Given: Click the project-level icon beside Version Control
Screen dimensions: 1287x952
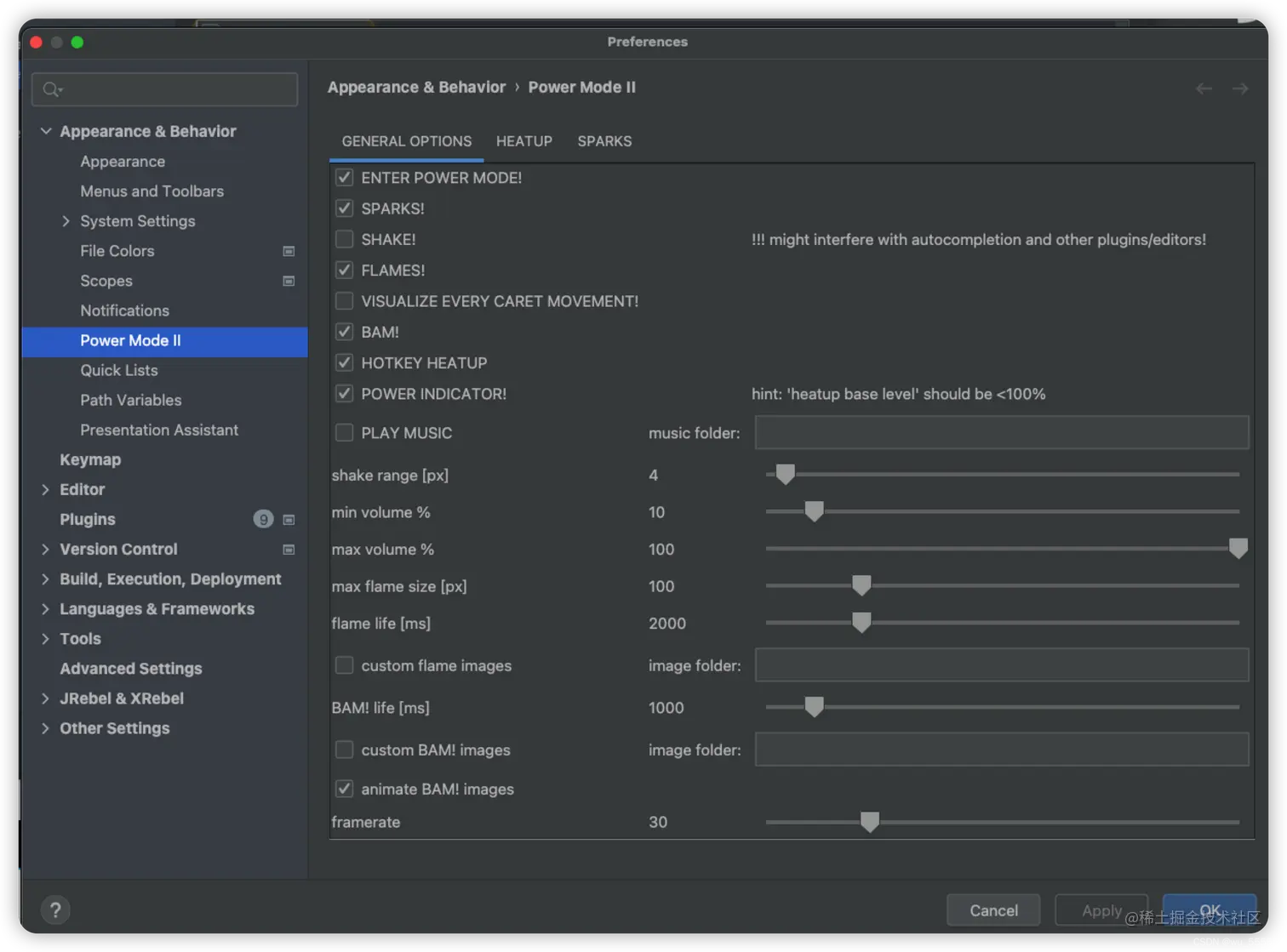Looking at the screenshot, I should coord(289,550).
